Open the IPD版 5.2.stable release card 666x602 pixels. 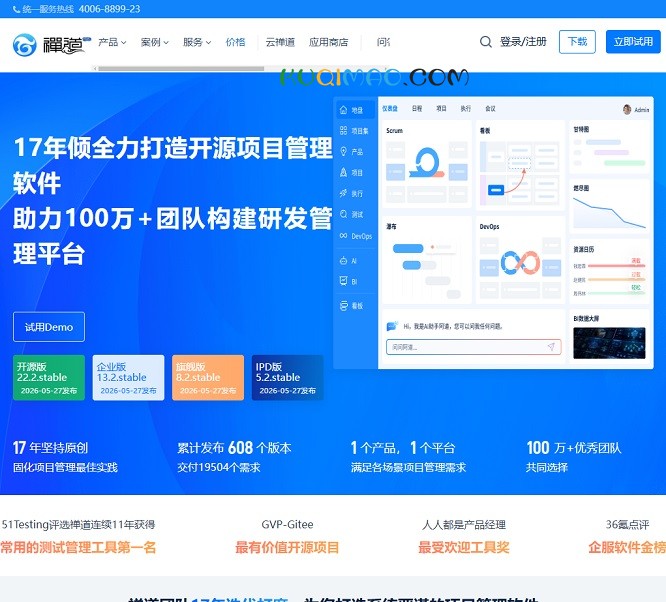click(288, 378)
